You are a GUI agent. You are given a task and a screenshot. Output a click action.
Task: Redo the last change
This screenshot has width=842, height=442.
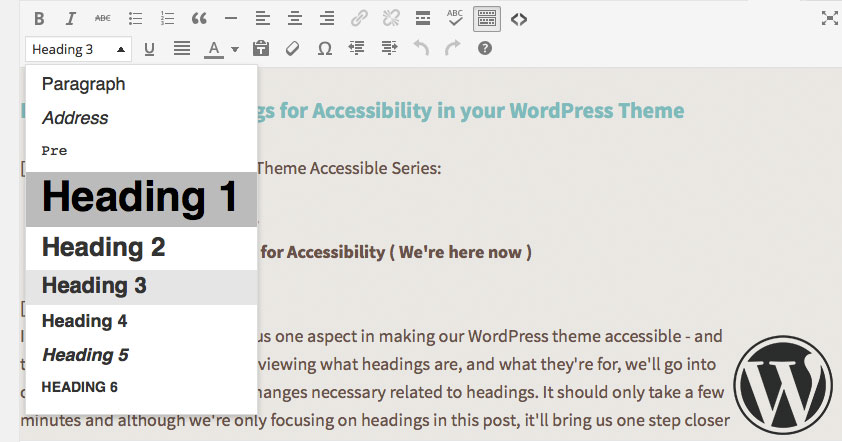click(x=453, y=48)
